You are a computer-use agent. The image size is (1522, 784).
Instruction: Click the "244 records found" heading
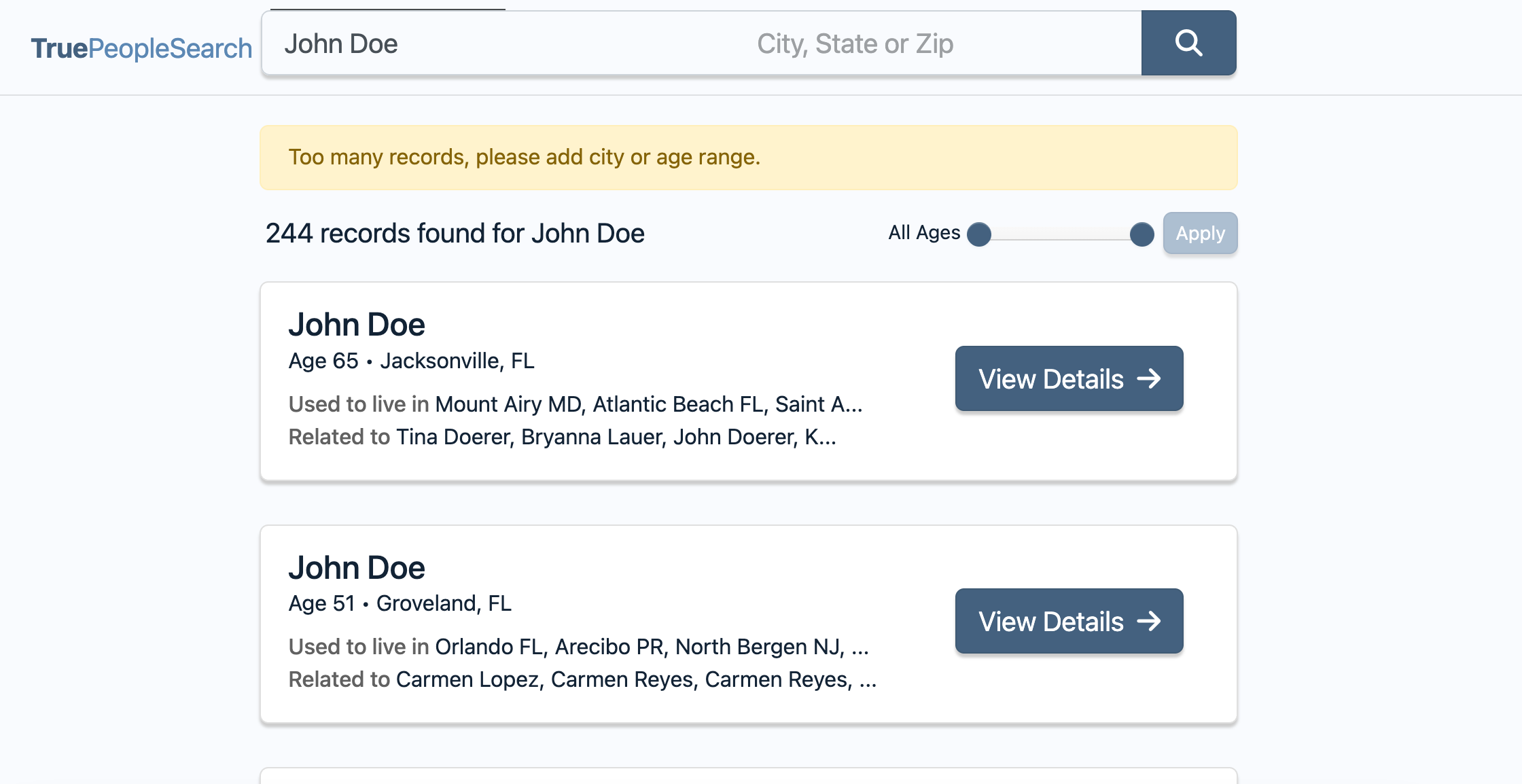(455, 233)
